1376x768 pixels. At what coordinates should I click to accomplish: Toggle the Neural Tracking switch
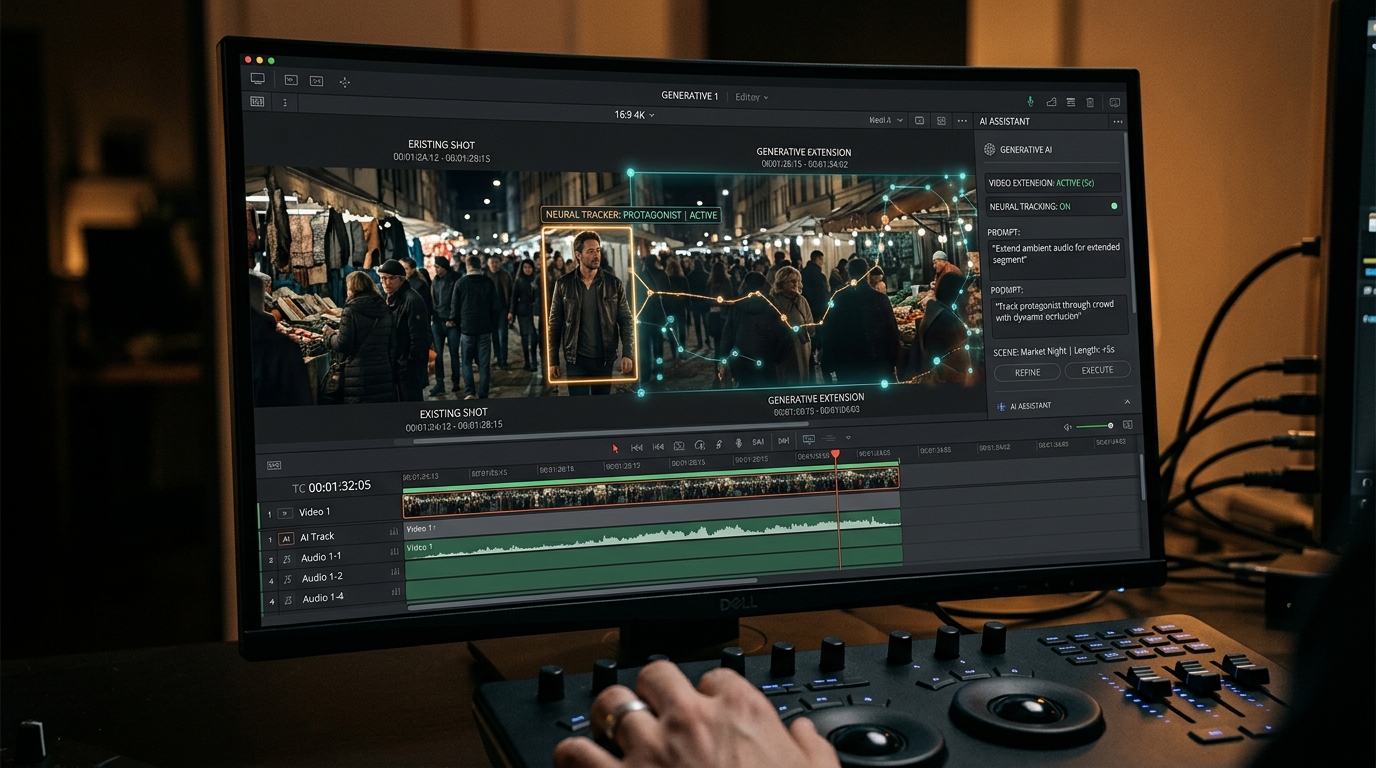pos(1114,206)
